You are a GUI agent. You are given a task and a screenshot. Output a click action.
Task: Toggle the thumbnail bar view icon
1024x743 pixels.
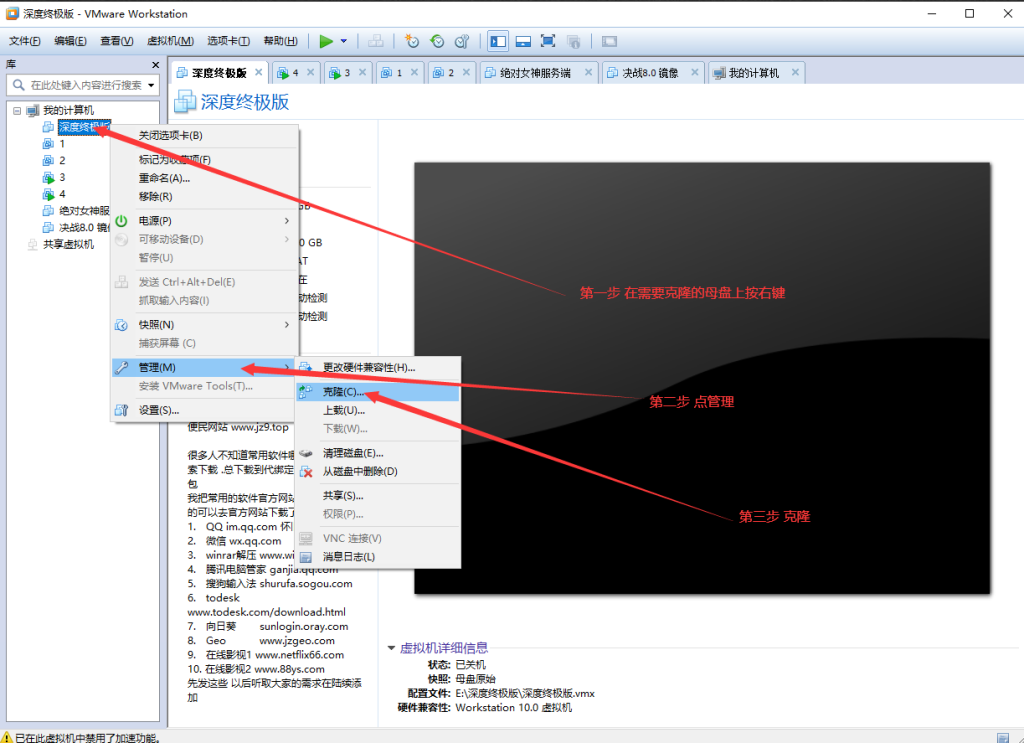click(x=523, y=41)
